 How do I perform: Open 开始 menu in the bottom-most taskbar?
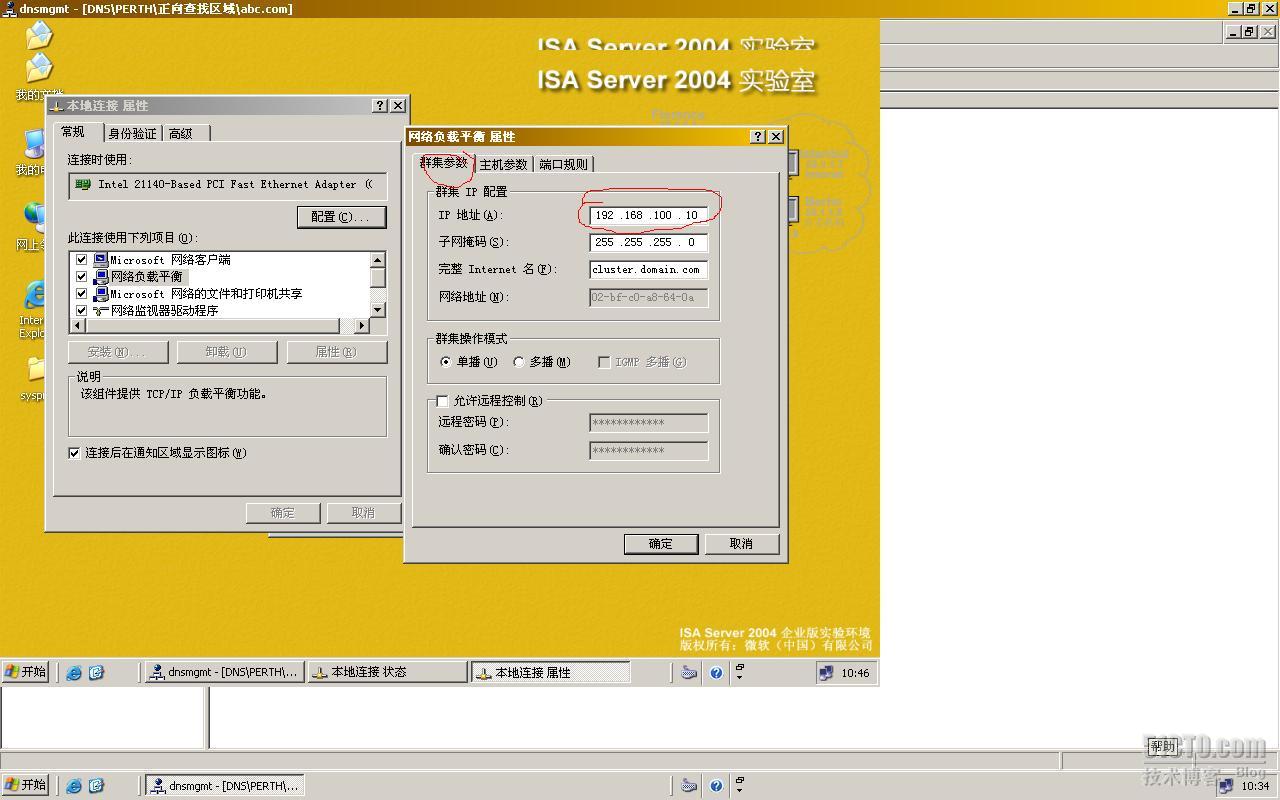tap(26, 786)
